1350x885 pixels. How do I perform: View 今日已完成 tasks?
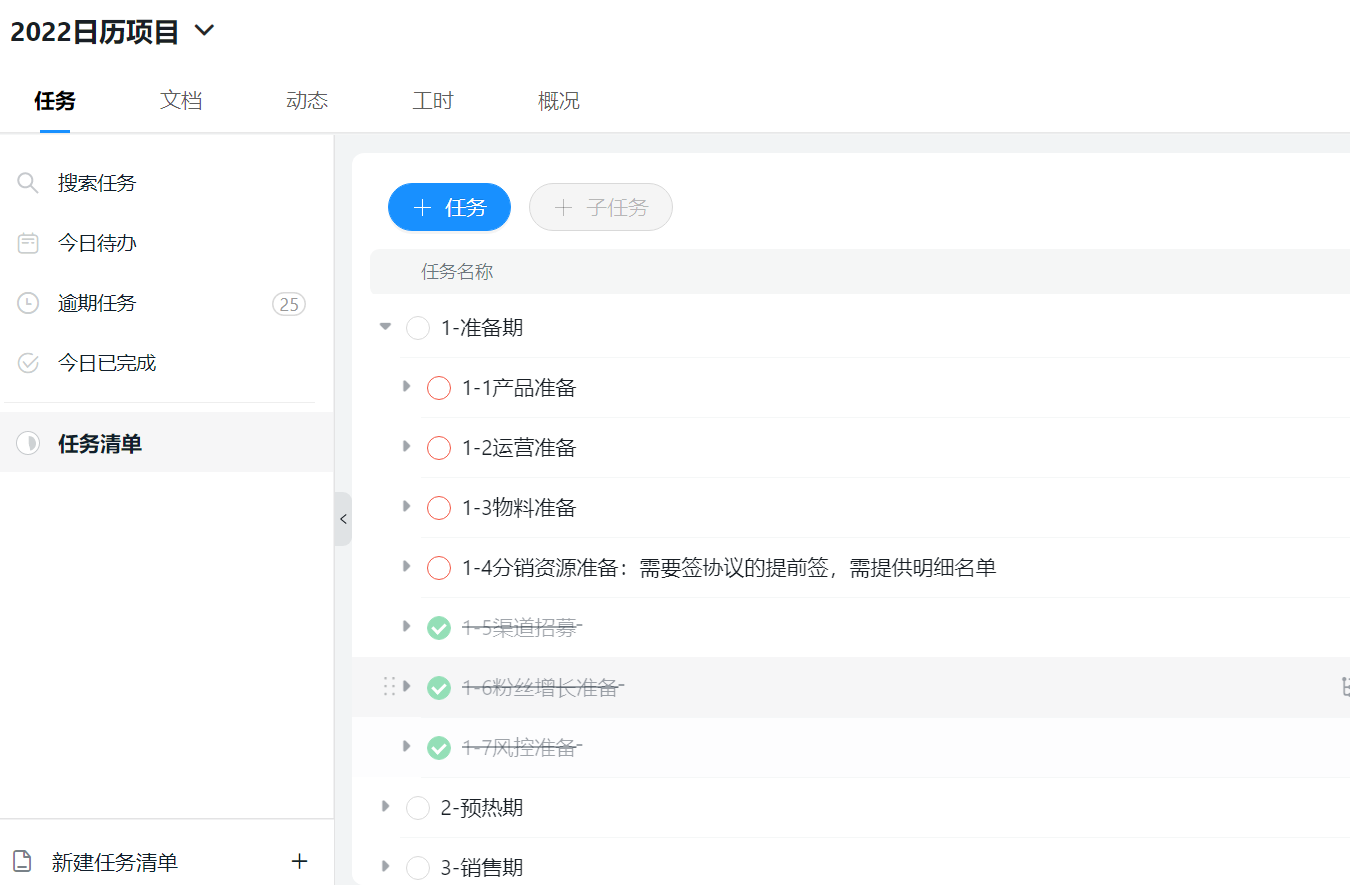click(x=107, y=363)
